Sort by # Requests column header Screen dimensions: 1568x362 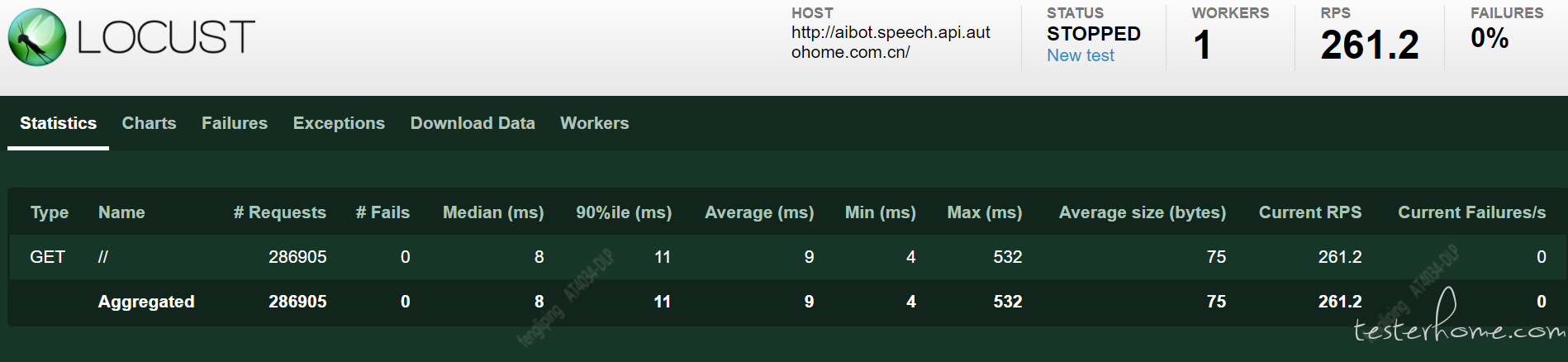(280, 212)
